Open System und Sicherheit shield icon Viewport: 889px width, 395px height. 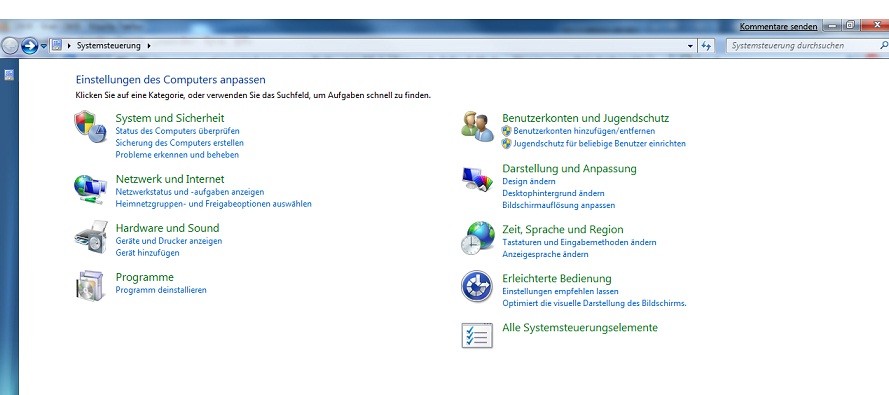pyautogui.click(x=90, y=126)
